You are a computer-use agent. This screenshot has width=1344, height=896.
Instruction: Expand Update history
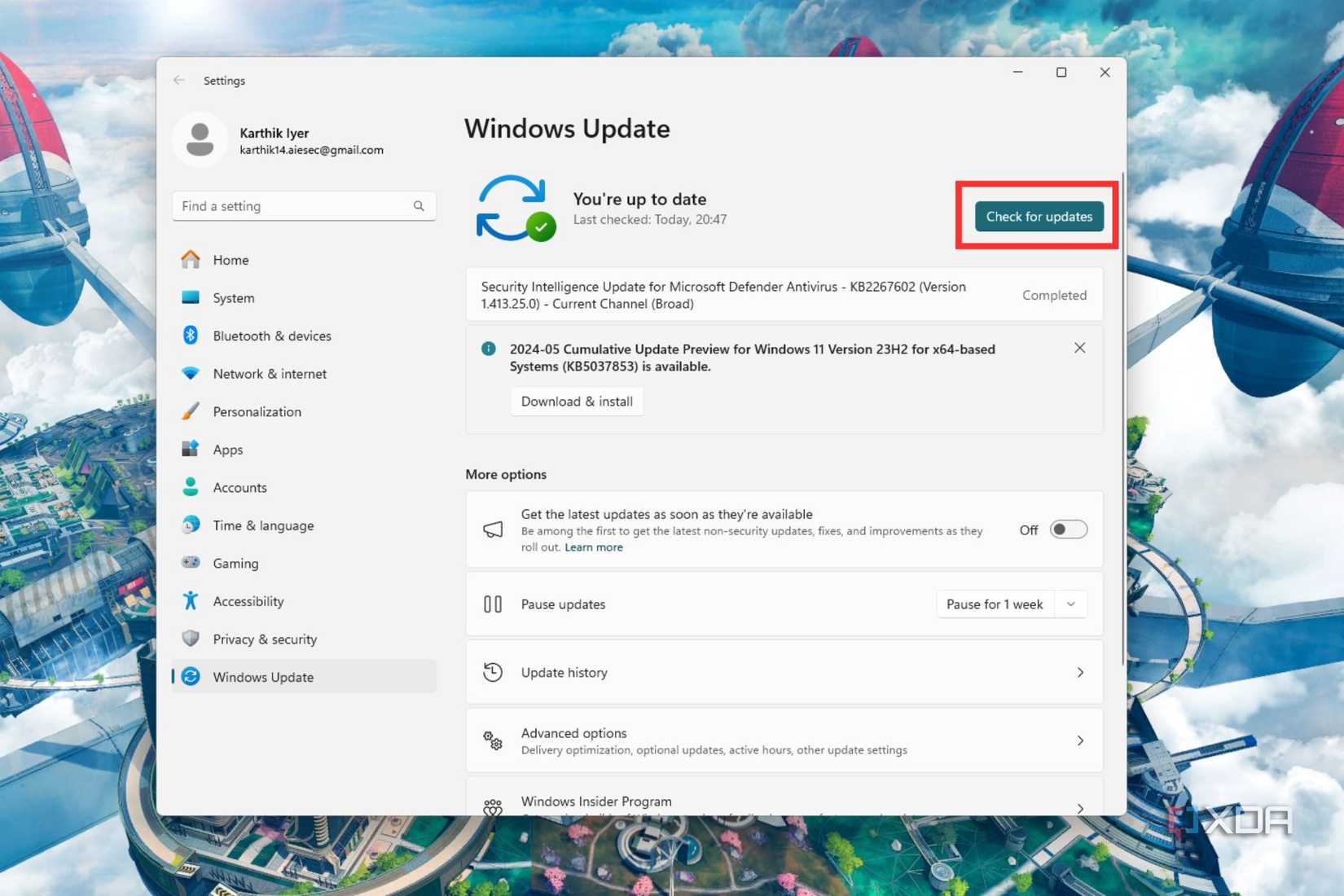[x=1080, y=673]
